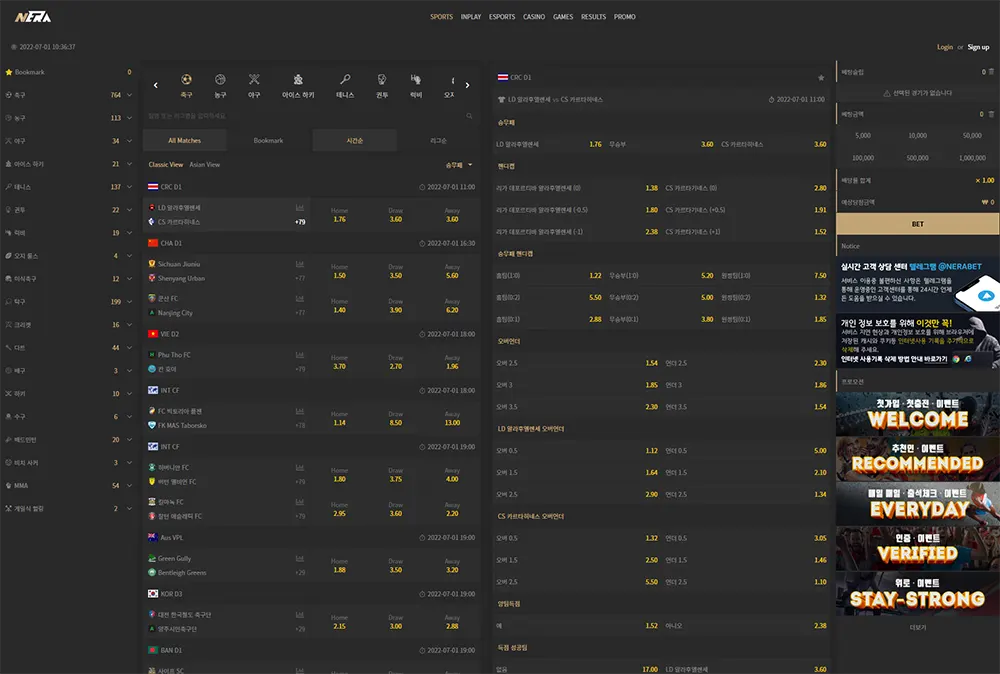
Task: Open the market type dropdown above match list
Action: pyautogui.click(x=459, y=165)
